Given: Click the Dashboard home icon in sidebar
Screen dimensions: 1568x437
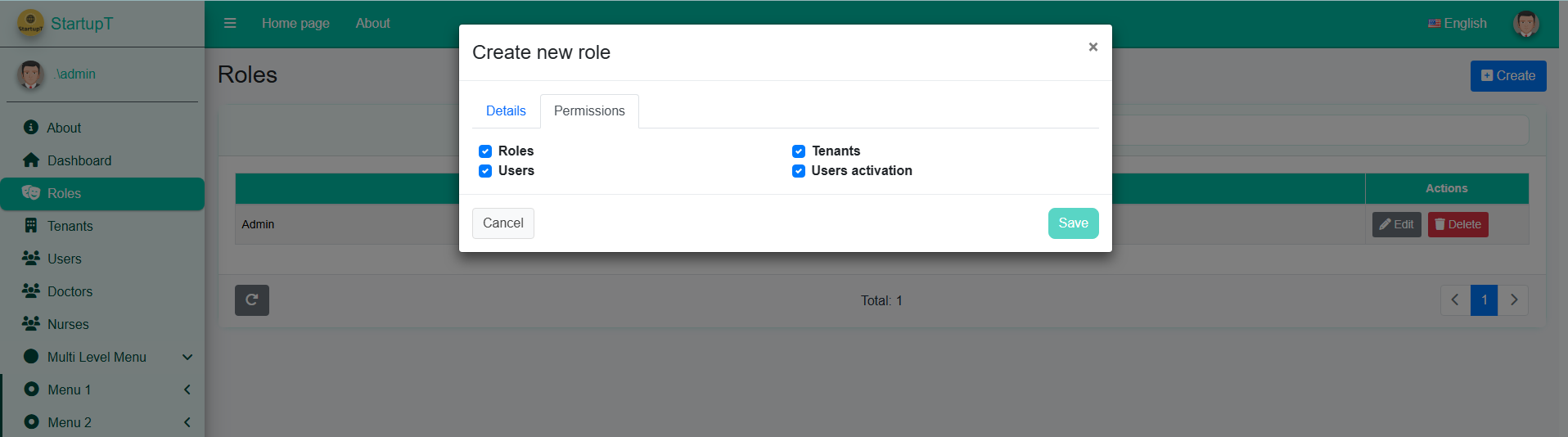Looking at the screenshot, I should tap(31, 160).
